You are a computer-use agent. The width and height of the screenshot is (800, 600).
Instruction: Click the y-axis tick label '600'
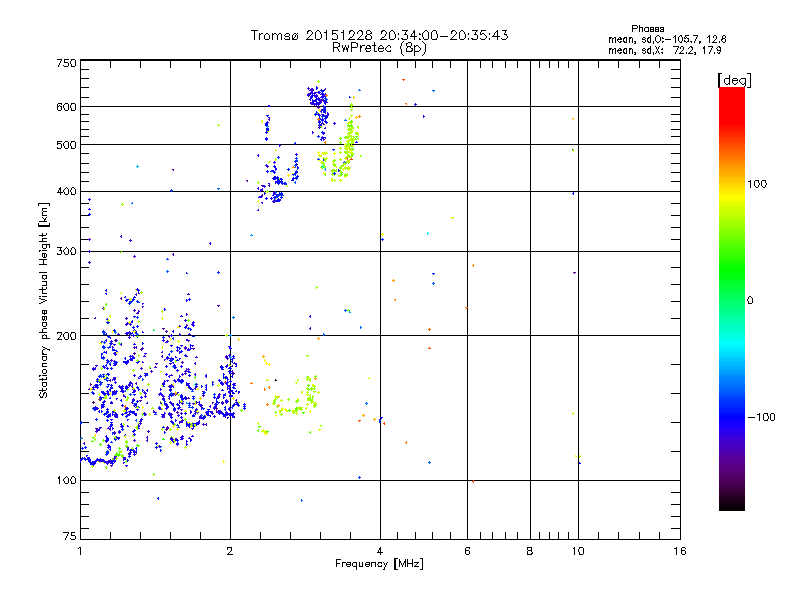66,107
